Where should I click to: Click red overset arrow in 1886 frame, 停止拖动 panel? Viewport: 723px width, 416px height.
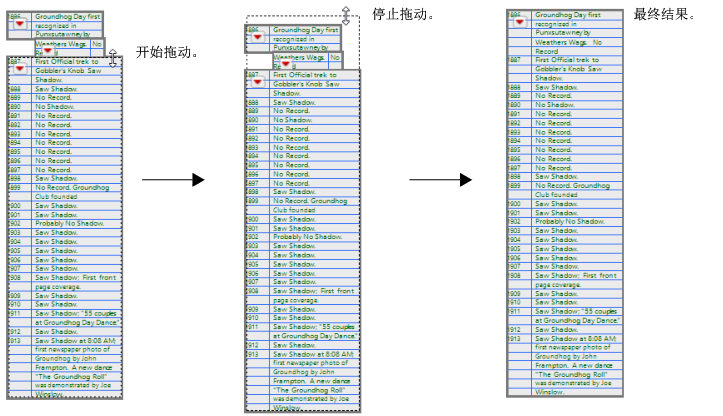[258, 37]
